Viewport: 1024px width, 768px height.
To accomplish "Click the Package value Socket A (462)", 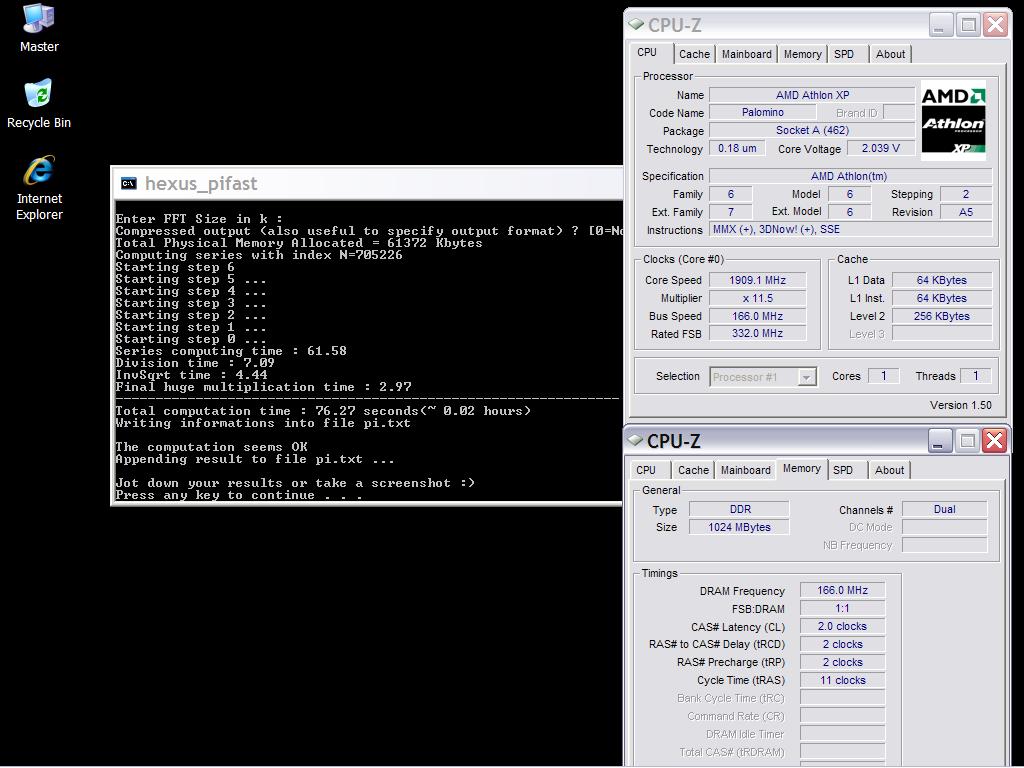I will (x=812, y=131).
